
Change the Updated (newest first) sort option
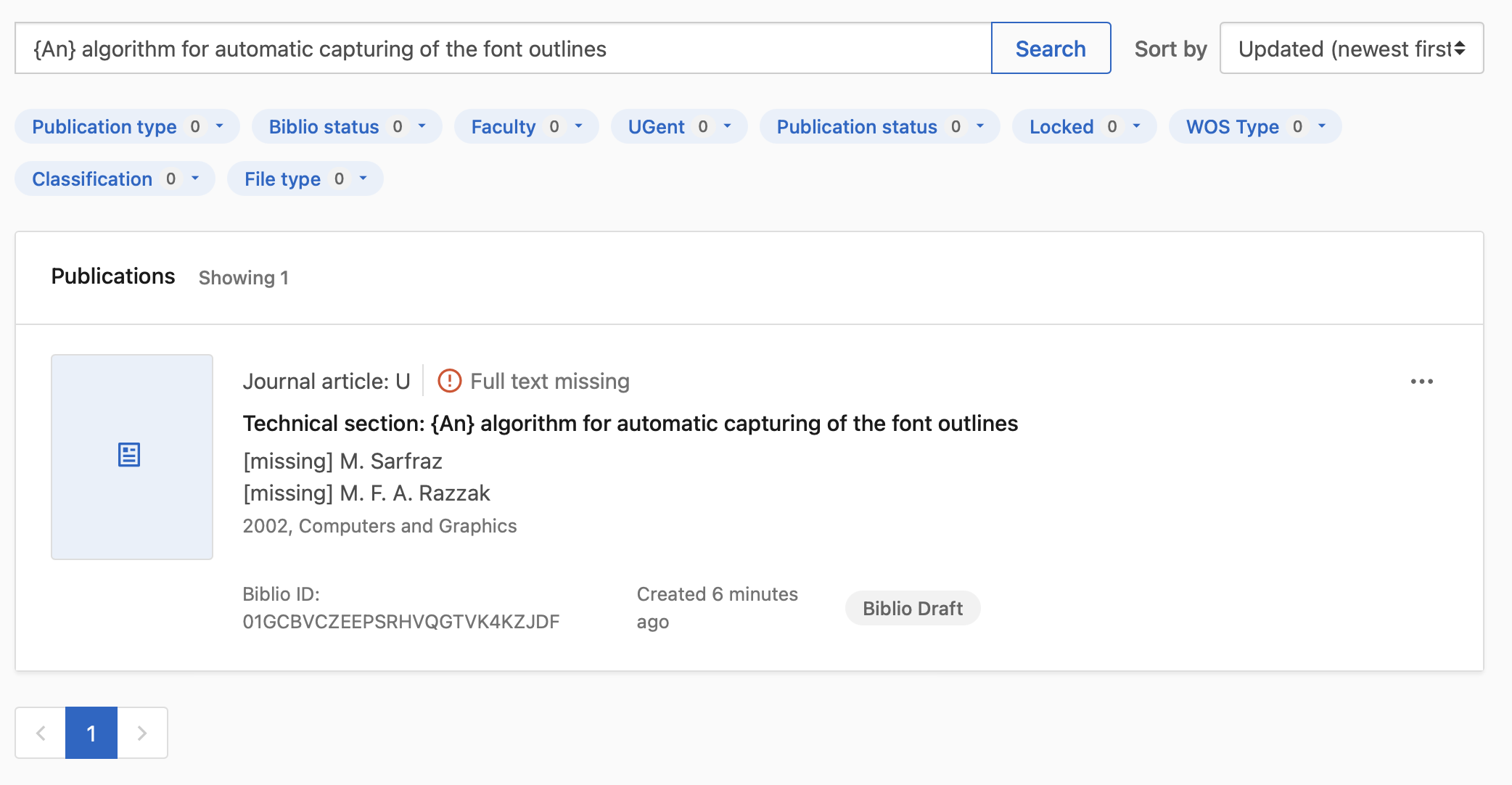click(1351, 48)
